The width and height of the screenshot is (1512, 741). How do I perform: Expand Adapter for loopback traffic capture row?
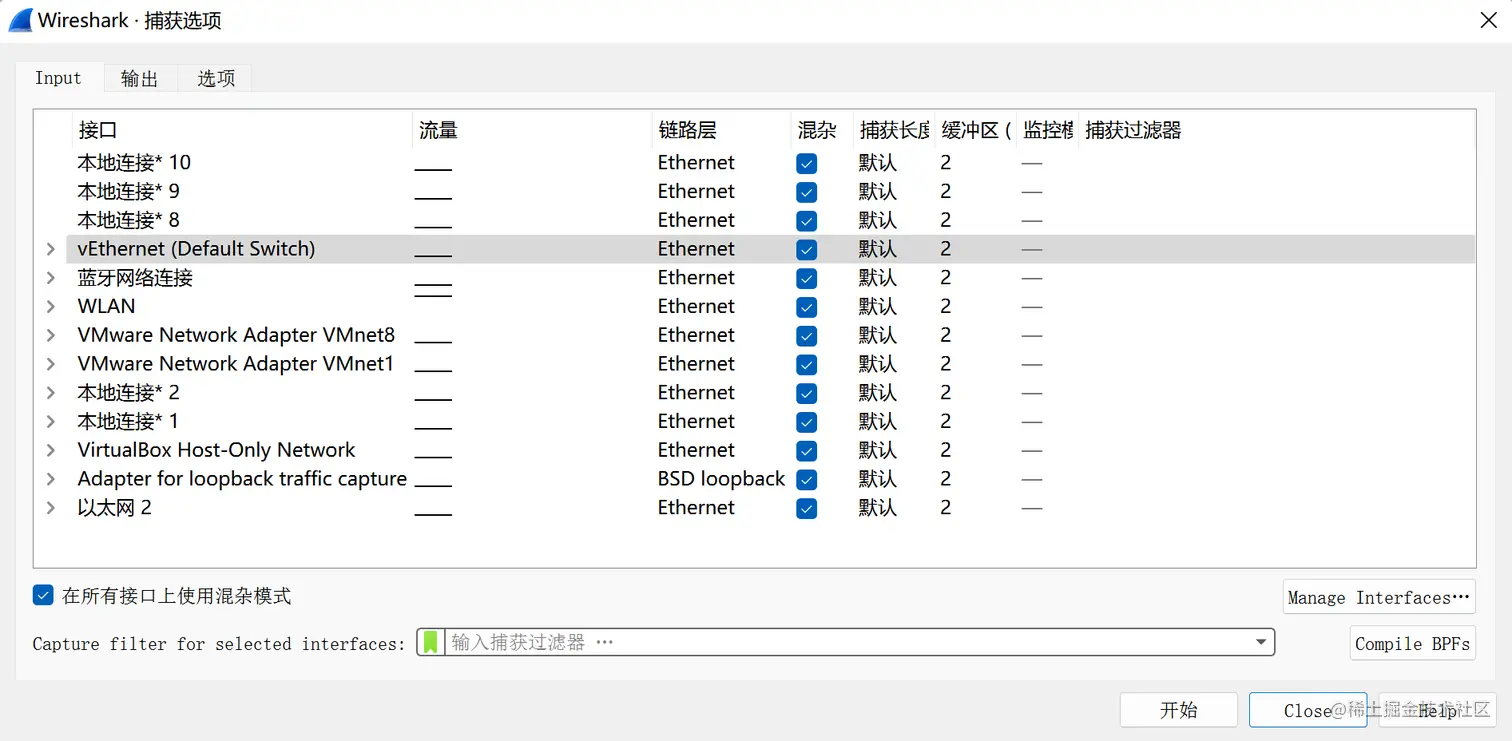(x=51, y=480)
